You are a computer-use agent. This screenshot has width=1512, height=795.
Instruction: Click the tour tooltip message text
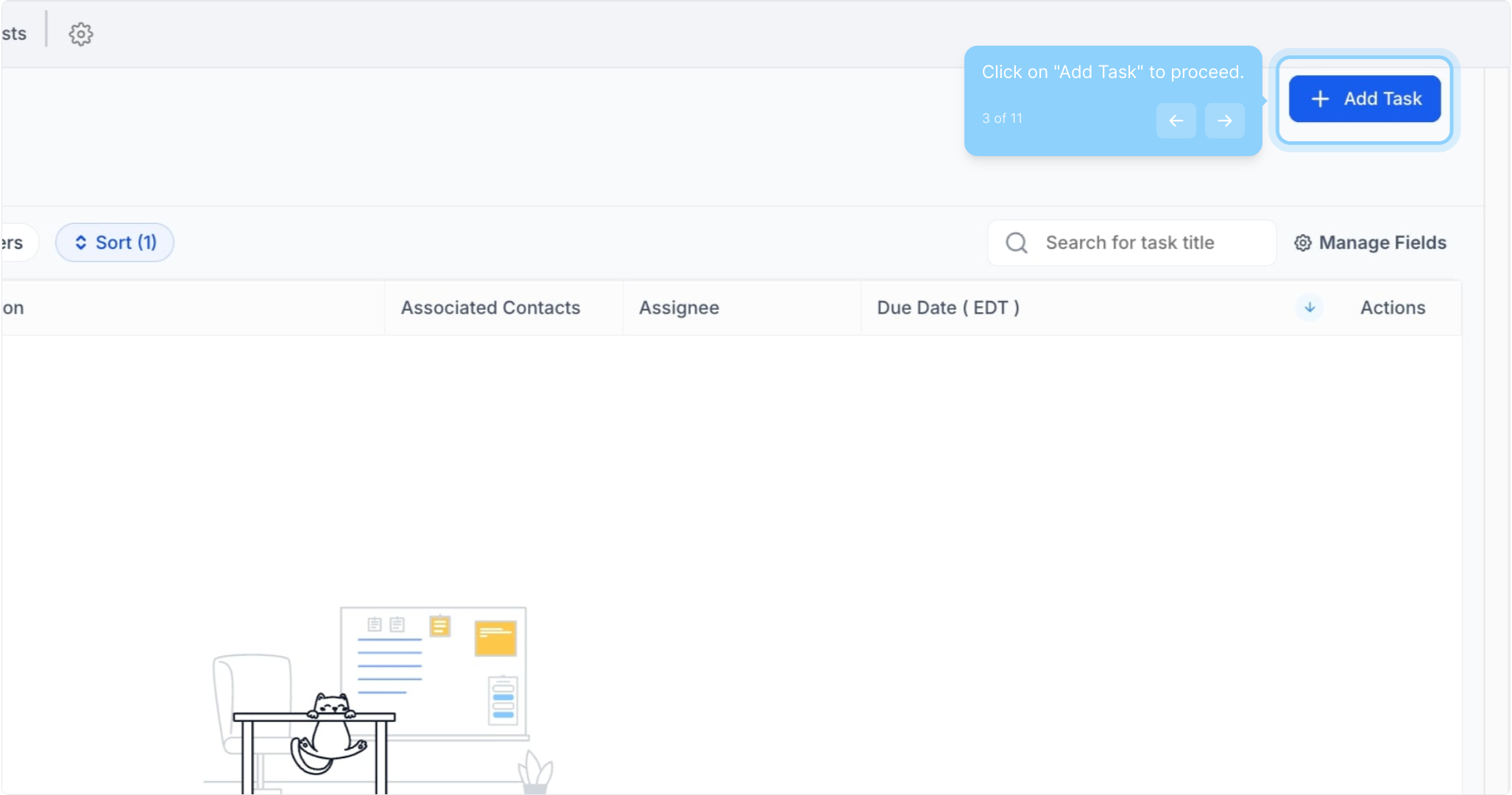pos(1112,72)
